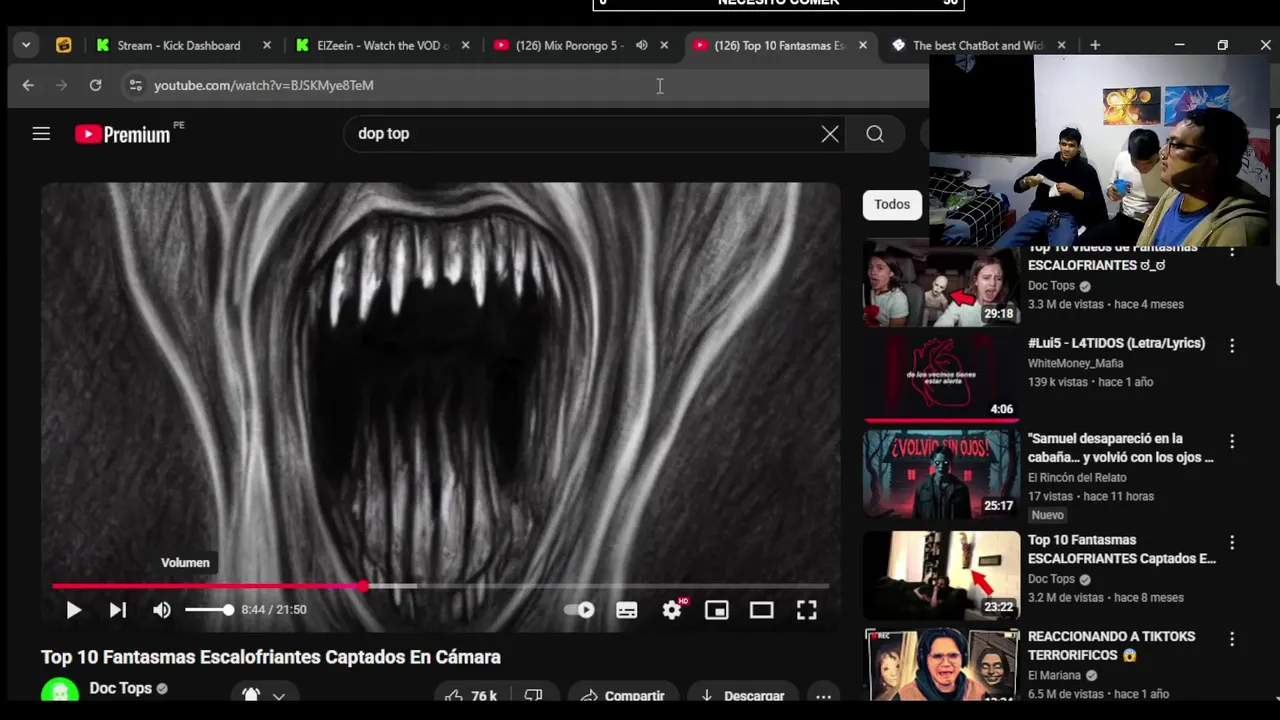Click the El Rincón del Relato channel
The height and width of the screenshot is (720, 1280).
coord(1077,477)
